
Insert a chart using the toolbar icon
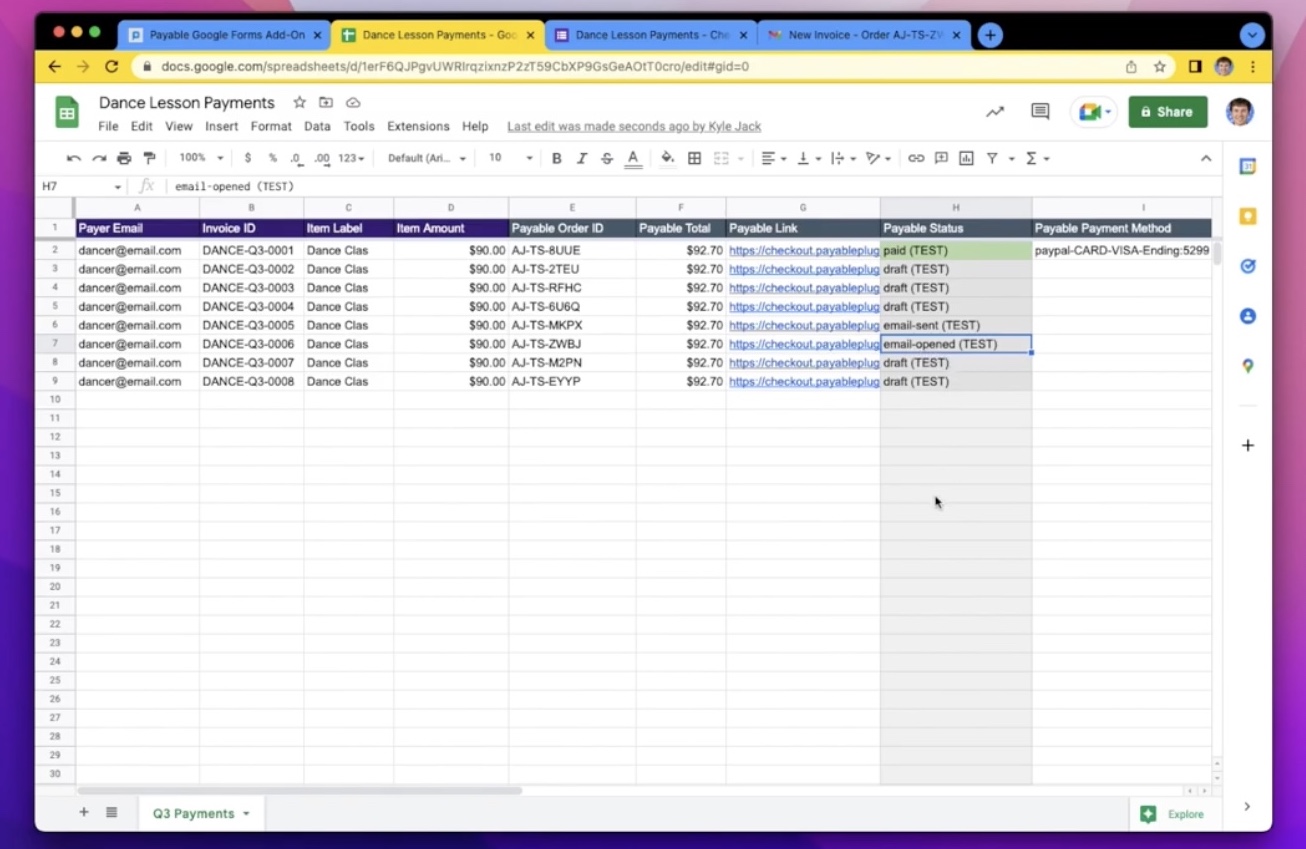[x=964, y=158]
